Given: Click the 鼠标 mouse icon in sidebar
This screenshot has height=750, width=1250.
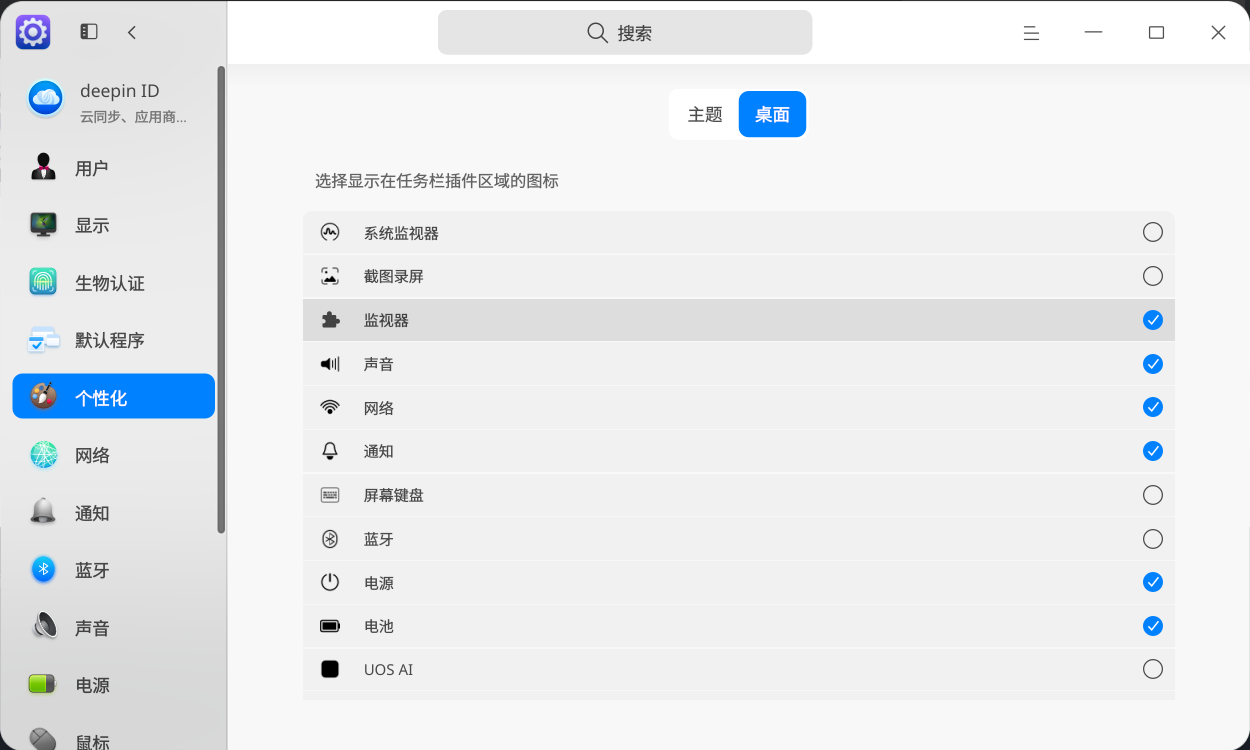Looking at the screenshot, I should point(43,740).
